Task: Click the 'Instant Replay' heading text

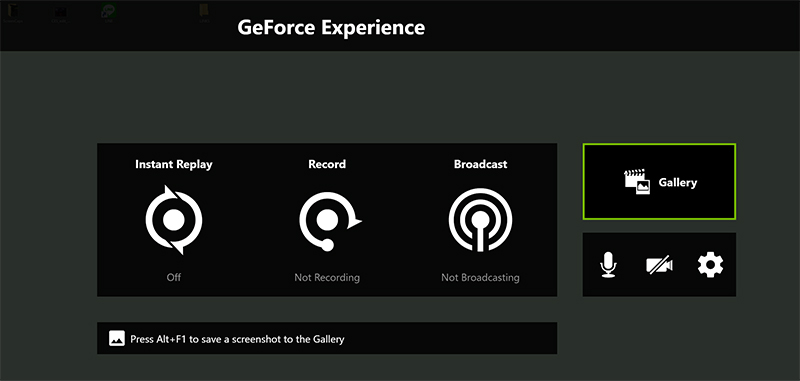Action: (x=173, y=164)
